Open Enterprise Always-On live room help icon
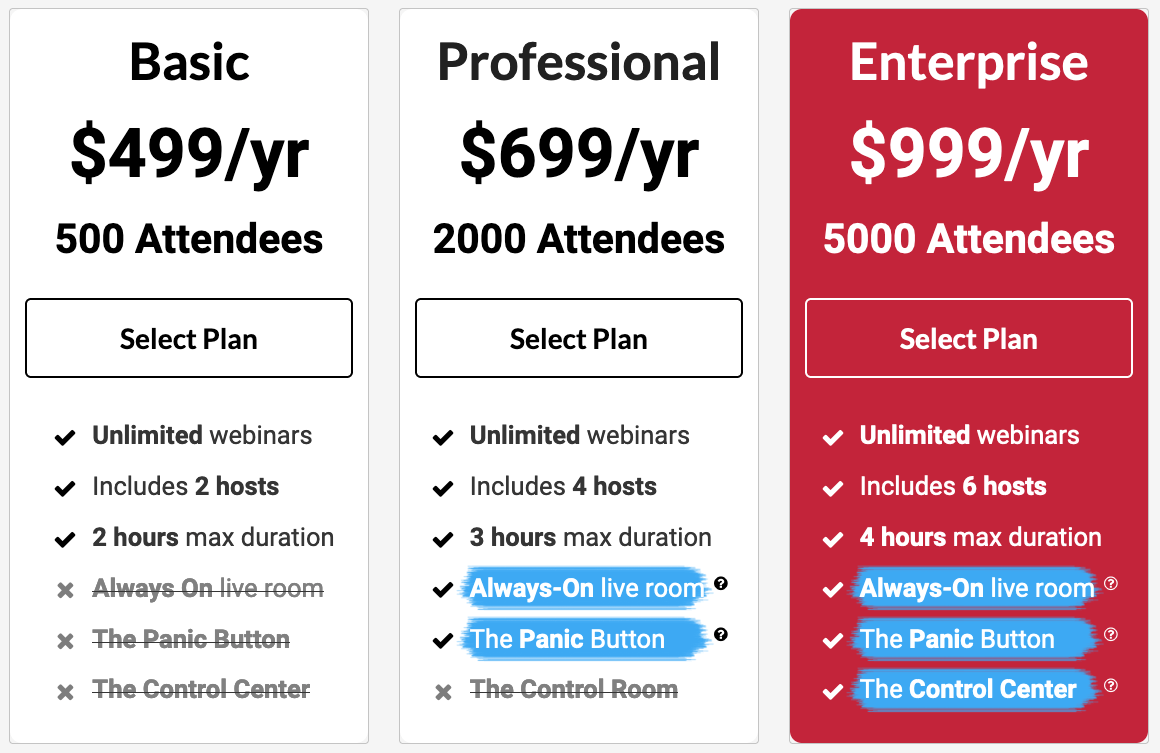This screenshot has width=1160, height=753. (x=1110, y=584)
